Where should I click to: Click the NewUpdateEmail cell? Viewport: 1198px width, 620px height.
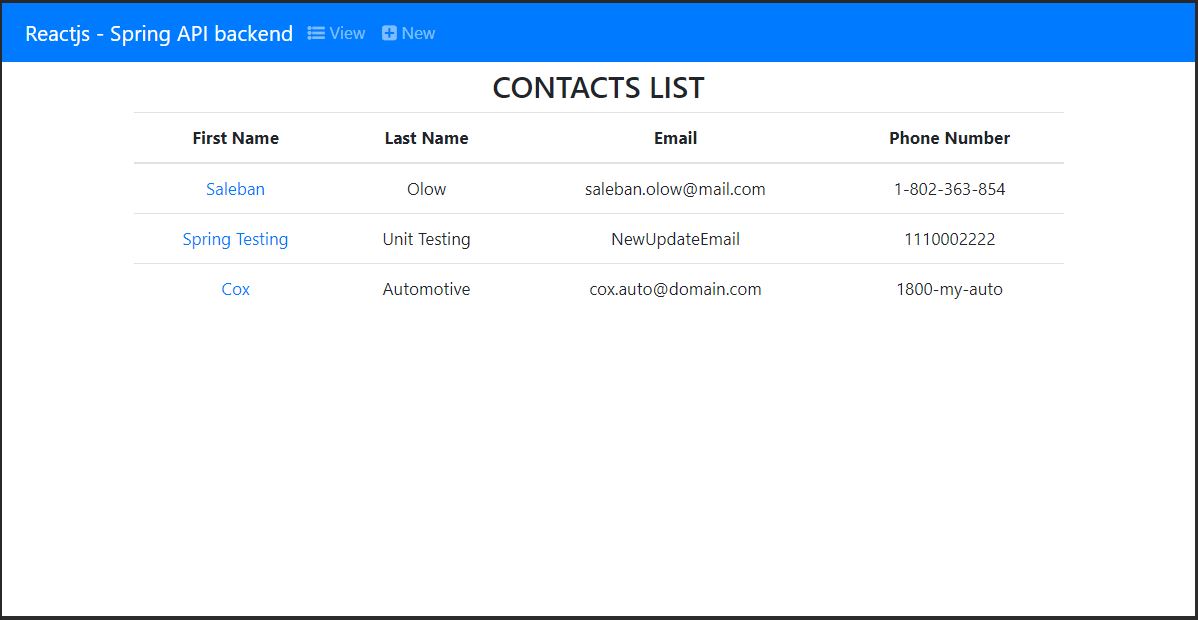tap(675, 239)
